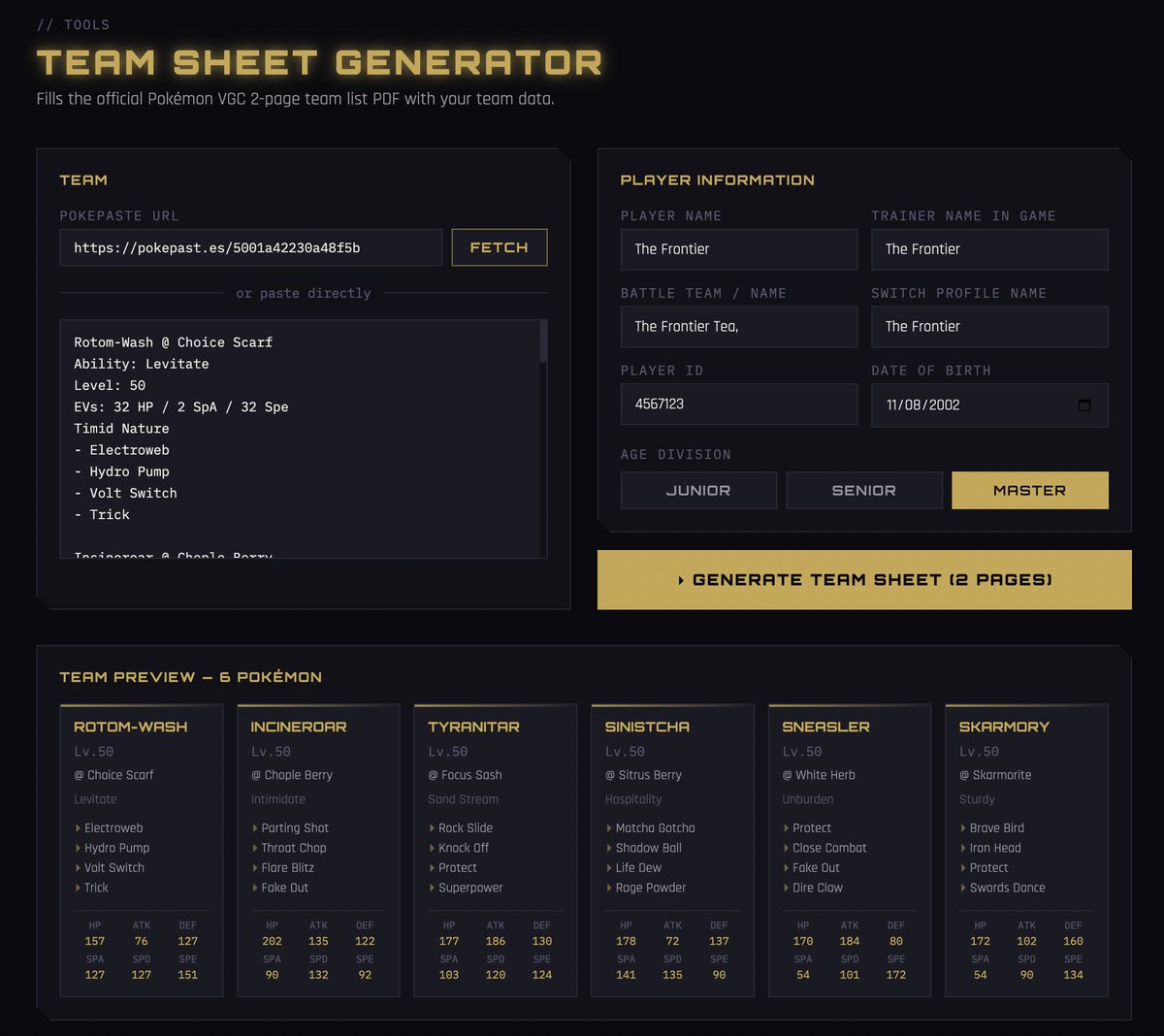Click the Intimidate ability text

click(278, 799)
